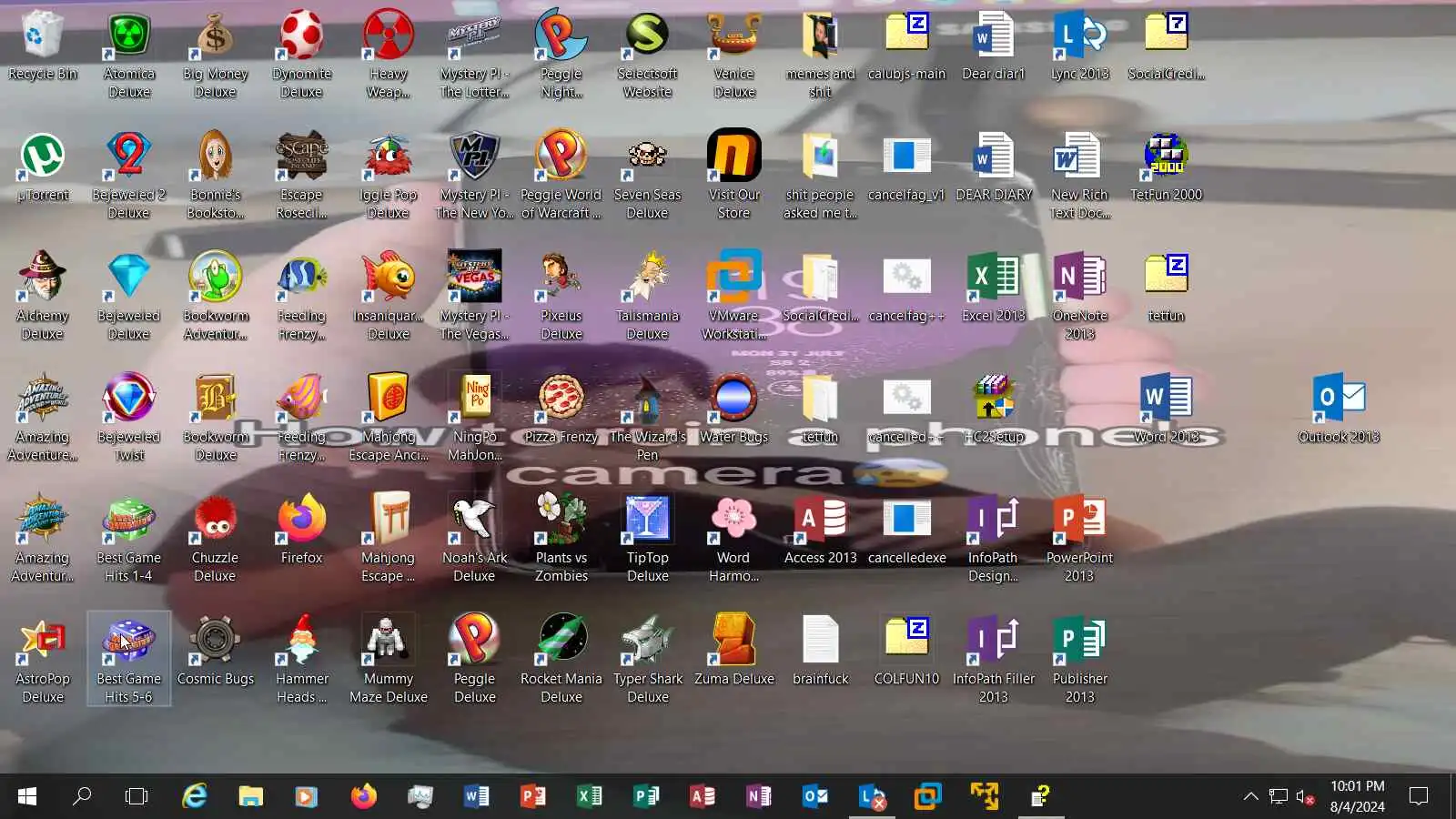Select Bonnie's Bookstore desktop icon
The image size is (1456, 819).
click(x=216, y=176)
